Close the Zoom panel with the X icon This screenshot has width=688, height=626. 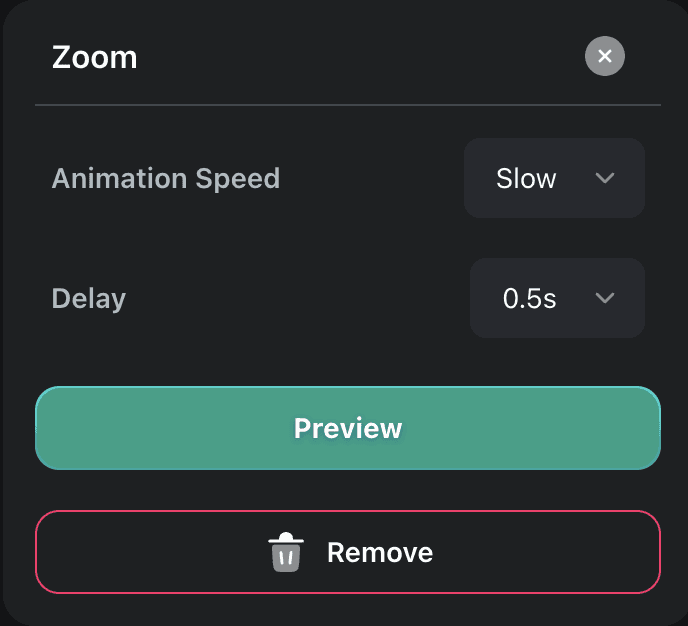(605, 56)
